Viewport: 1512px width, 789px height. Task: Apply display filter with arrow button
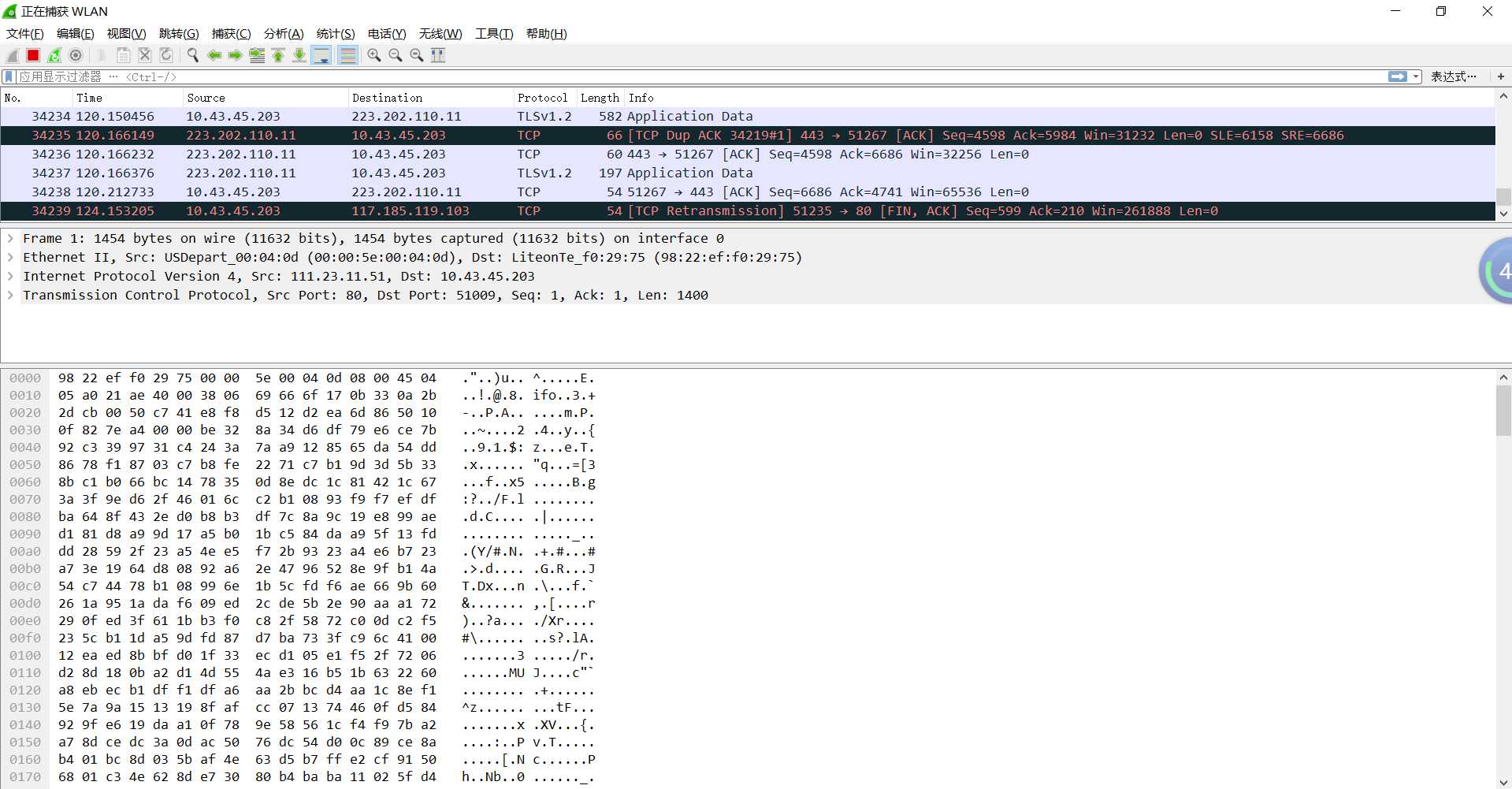[x=1398, y=76]
